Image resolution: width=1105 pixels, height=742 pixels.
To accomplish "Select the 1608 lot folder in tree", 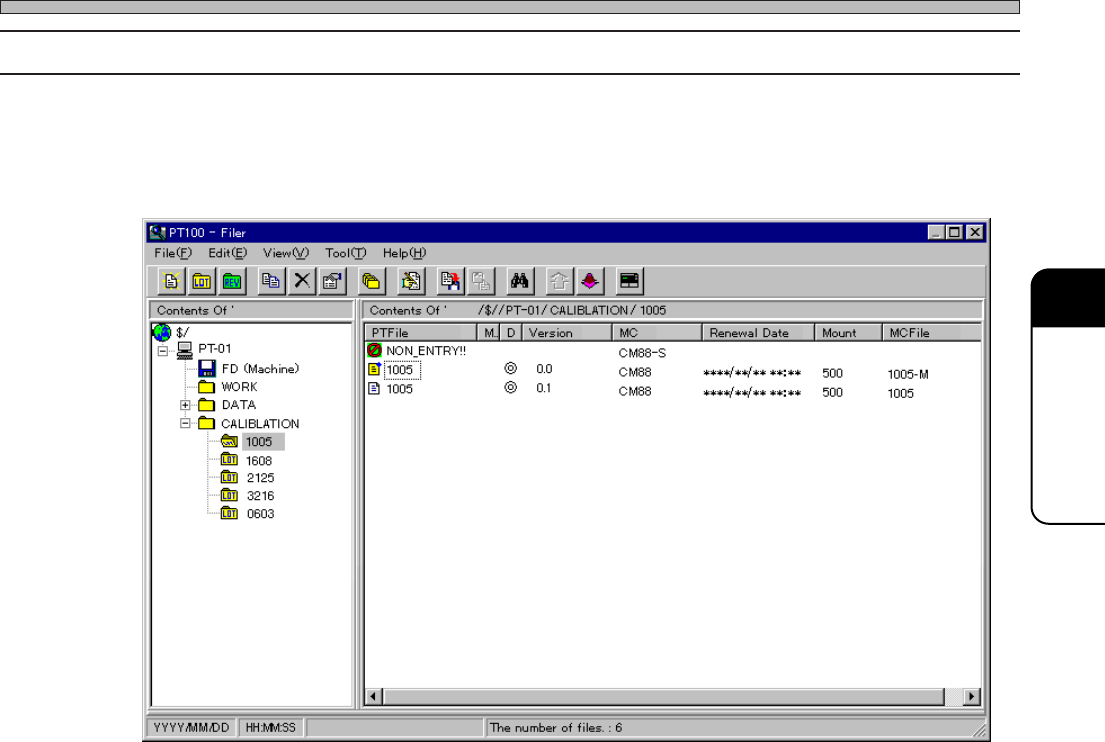I will tap(258, 460).
